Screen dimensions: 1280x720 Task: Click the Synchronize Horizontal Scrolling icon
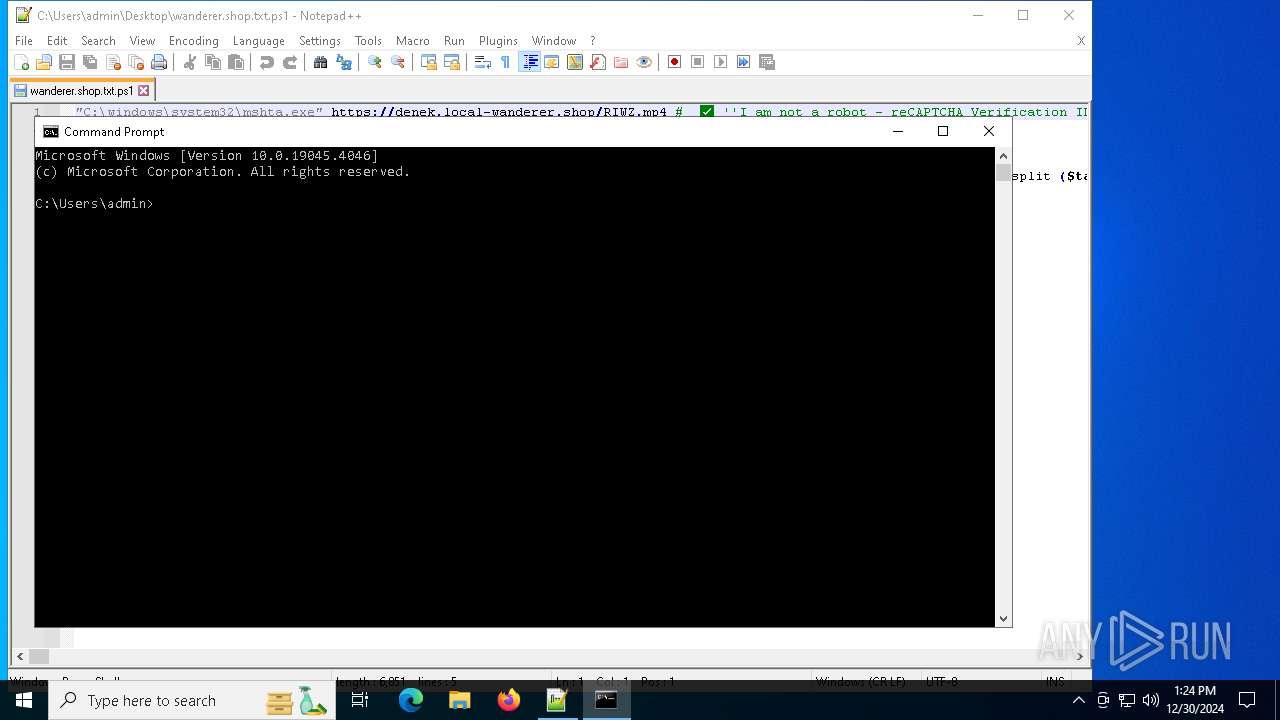(x=452, y=62)
